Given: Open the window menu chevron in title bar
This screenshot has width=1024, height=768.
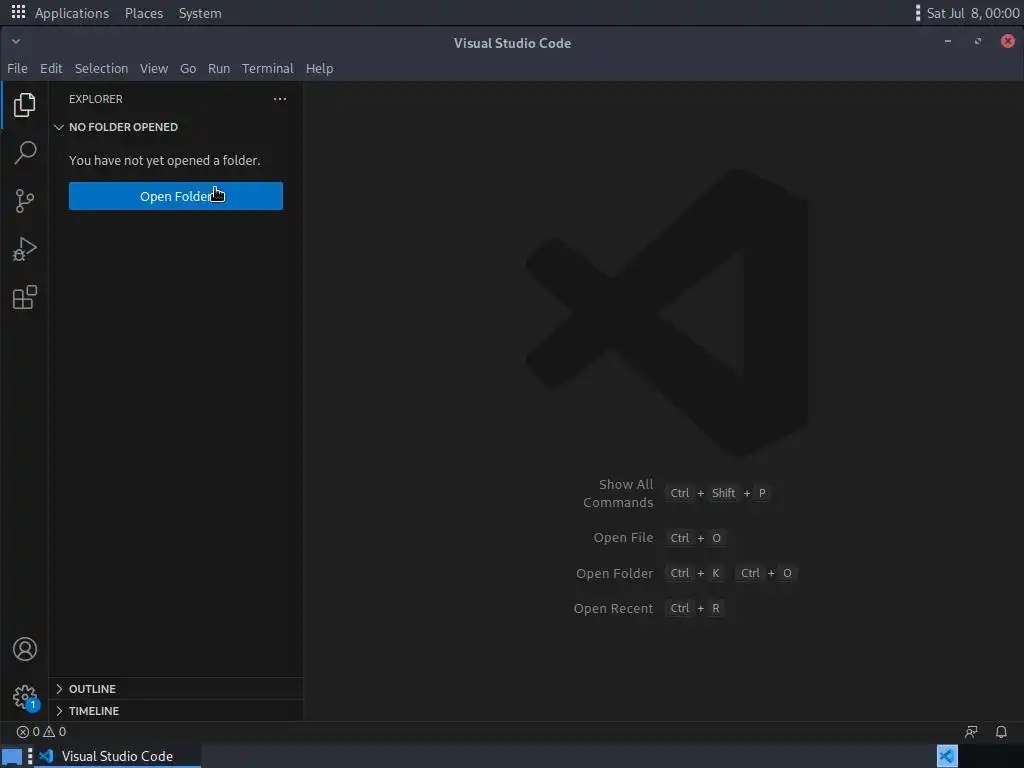Looking at the screenshot, I should coord(16,42).
